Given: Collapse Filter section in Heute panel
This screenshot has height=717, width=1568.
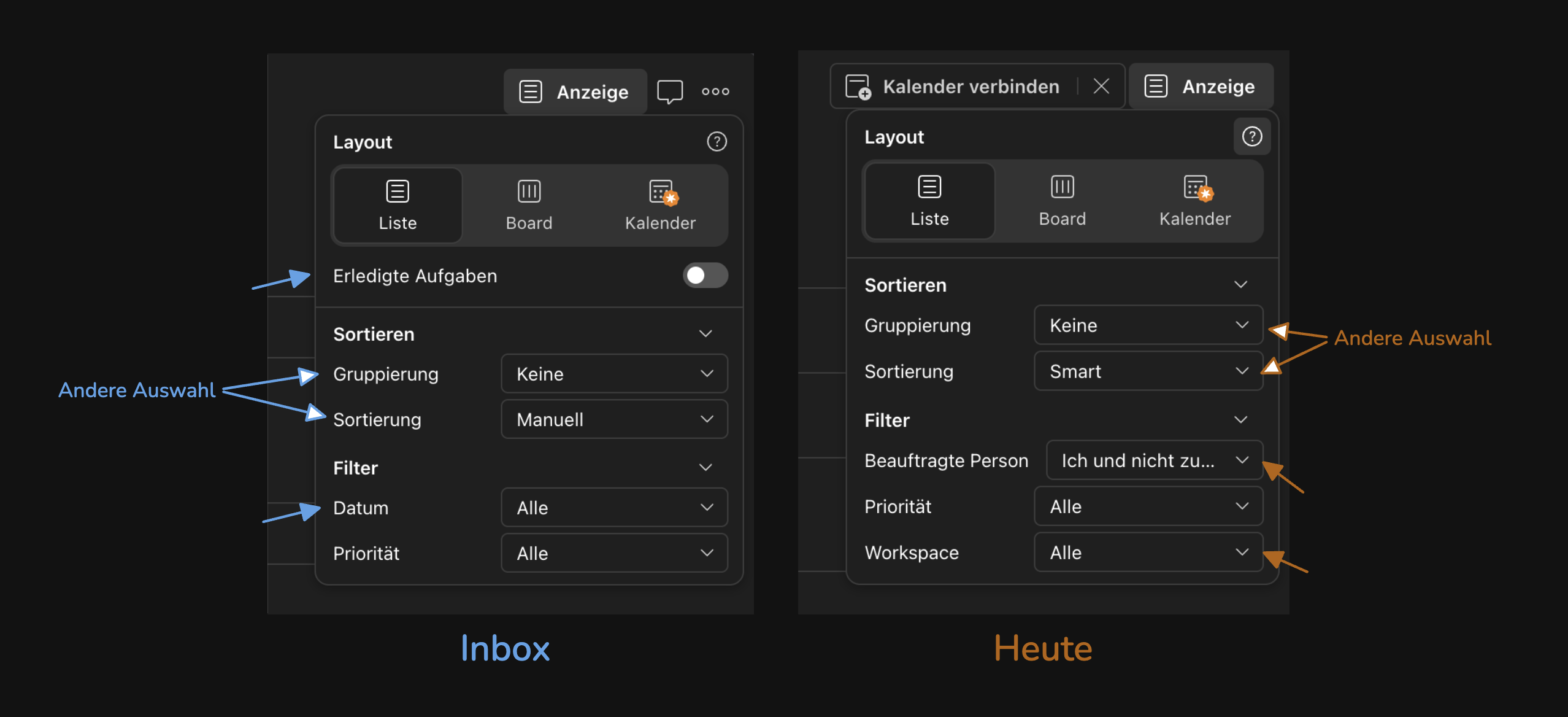Looking at the screenshot, I should 1240,420.
